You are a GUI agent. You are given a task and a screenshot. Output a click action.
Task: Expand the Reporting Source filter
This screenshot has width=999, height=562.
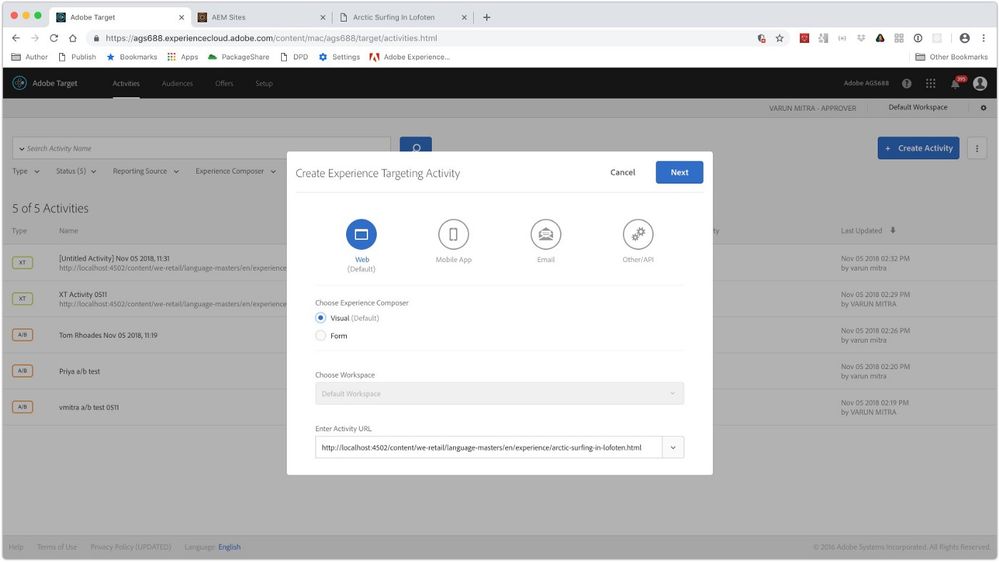145,171
